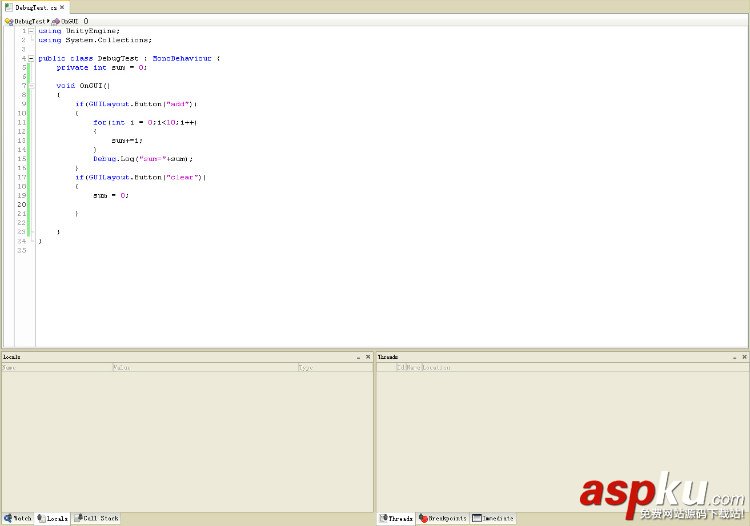Click the OnGUI method icon in breadcrumb
Viewport: 750px width, 526px height.
pyautogui.click(x=55, y=22)
